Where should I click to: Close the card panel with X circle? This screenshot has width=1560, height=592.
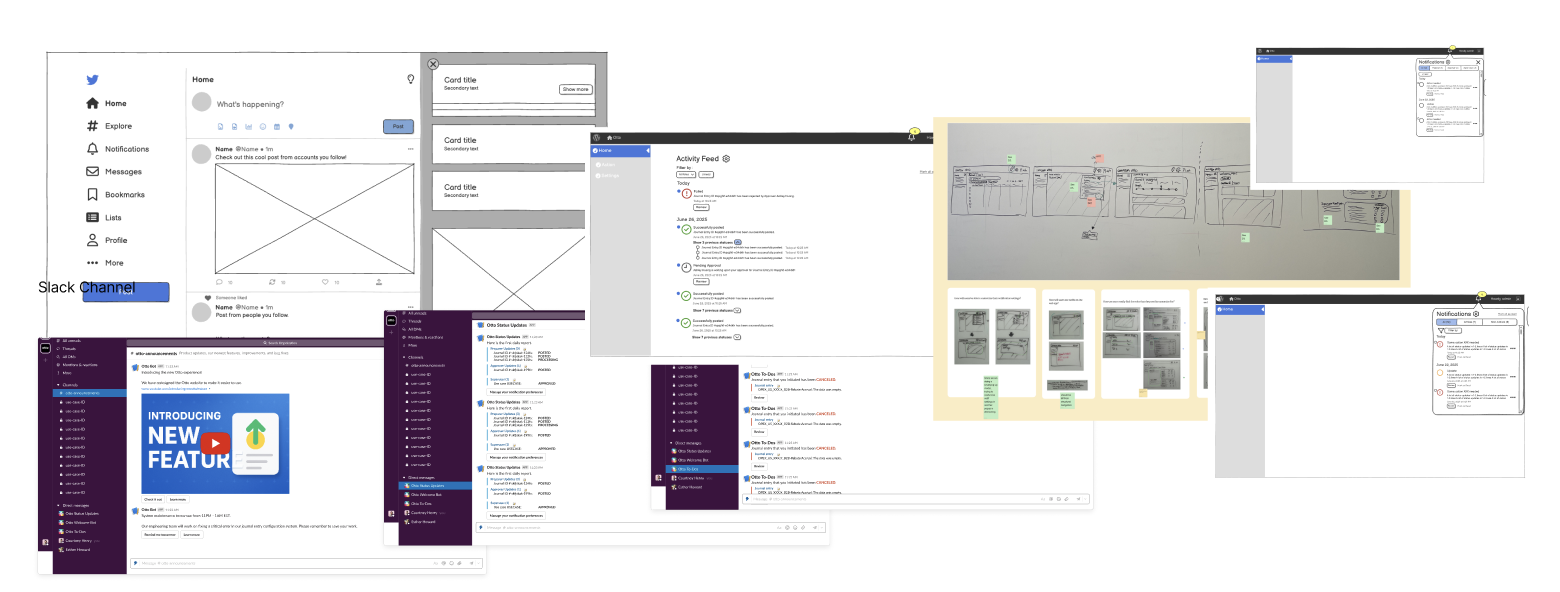click(x=433, y=64)
